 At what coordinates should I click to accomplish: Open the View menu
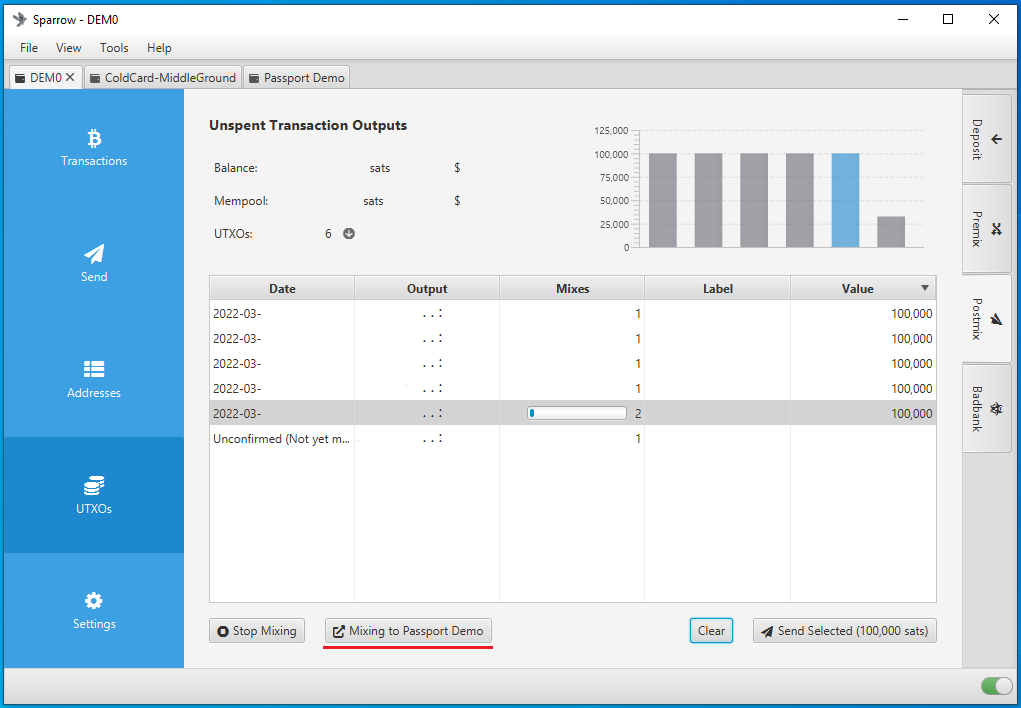click(x=68, y=48)
